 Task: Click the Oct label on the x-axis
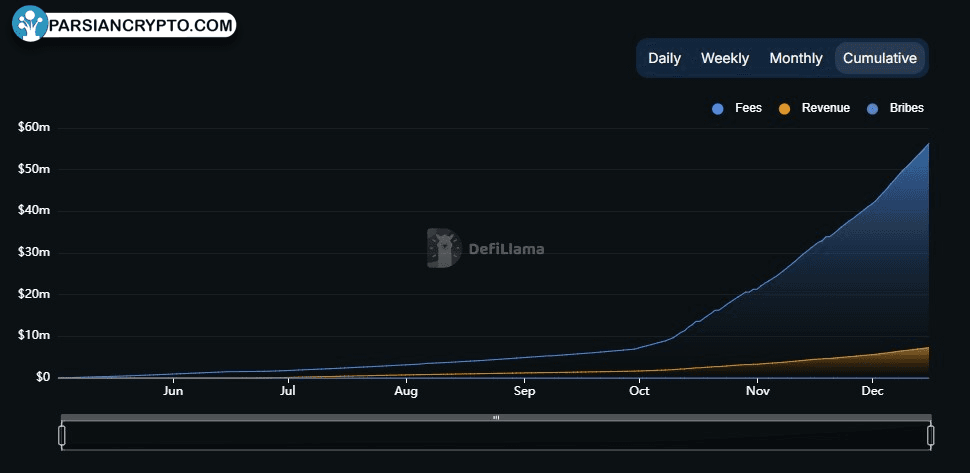pos(640,392)
